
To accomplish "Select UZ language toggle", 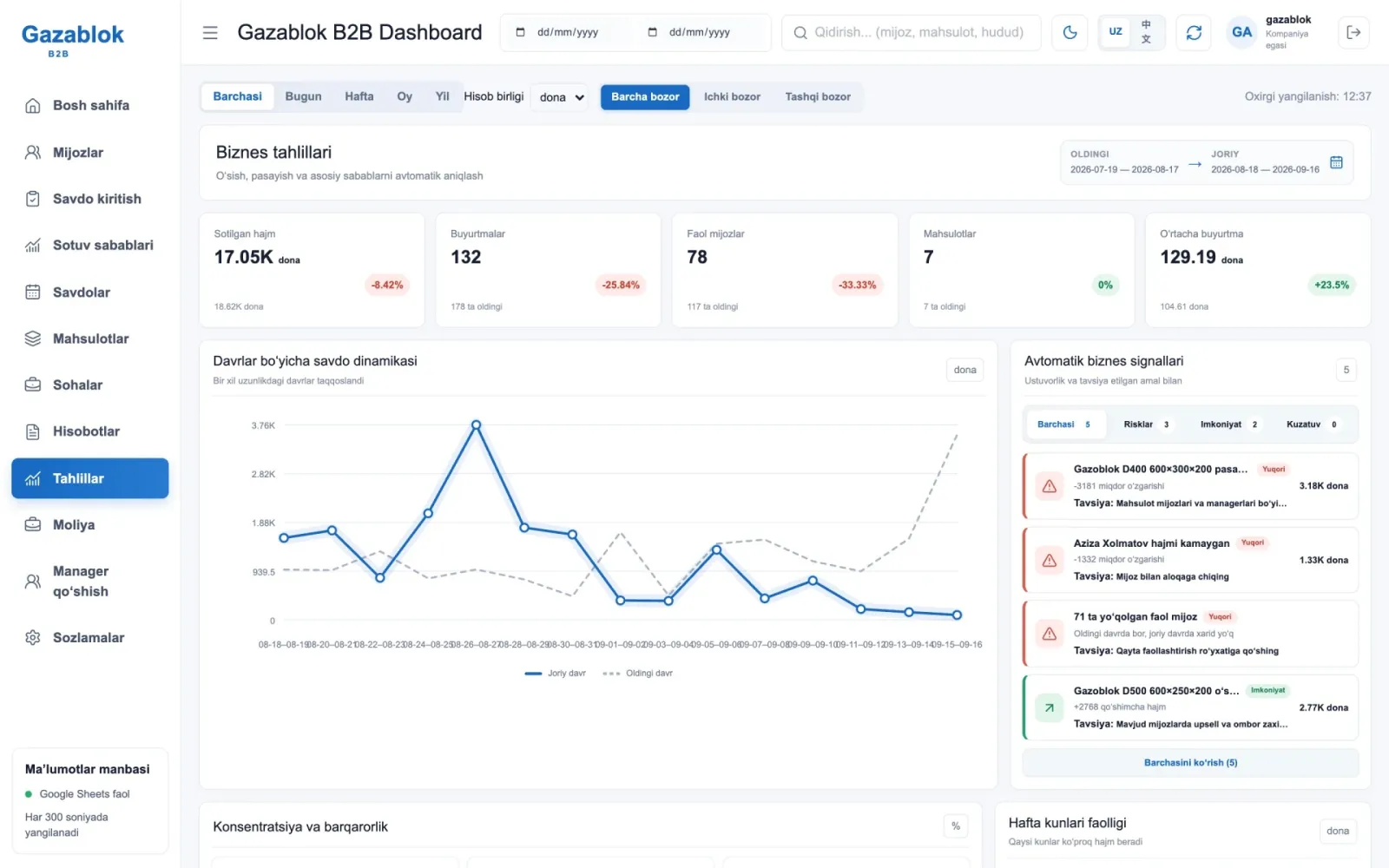I will point(1116,32).
